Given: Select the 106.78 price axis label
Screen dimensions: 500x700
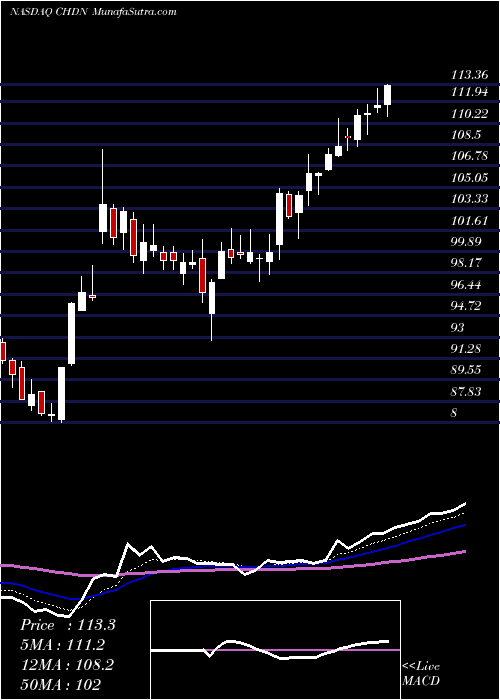Looking at the screenshot, I should (x=469, y=156).
